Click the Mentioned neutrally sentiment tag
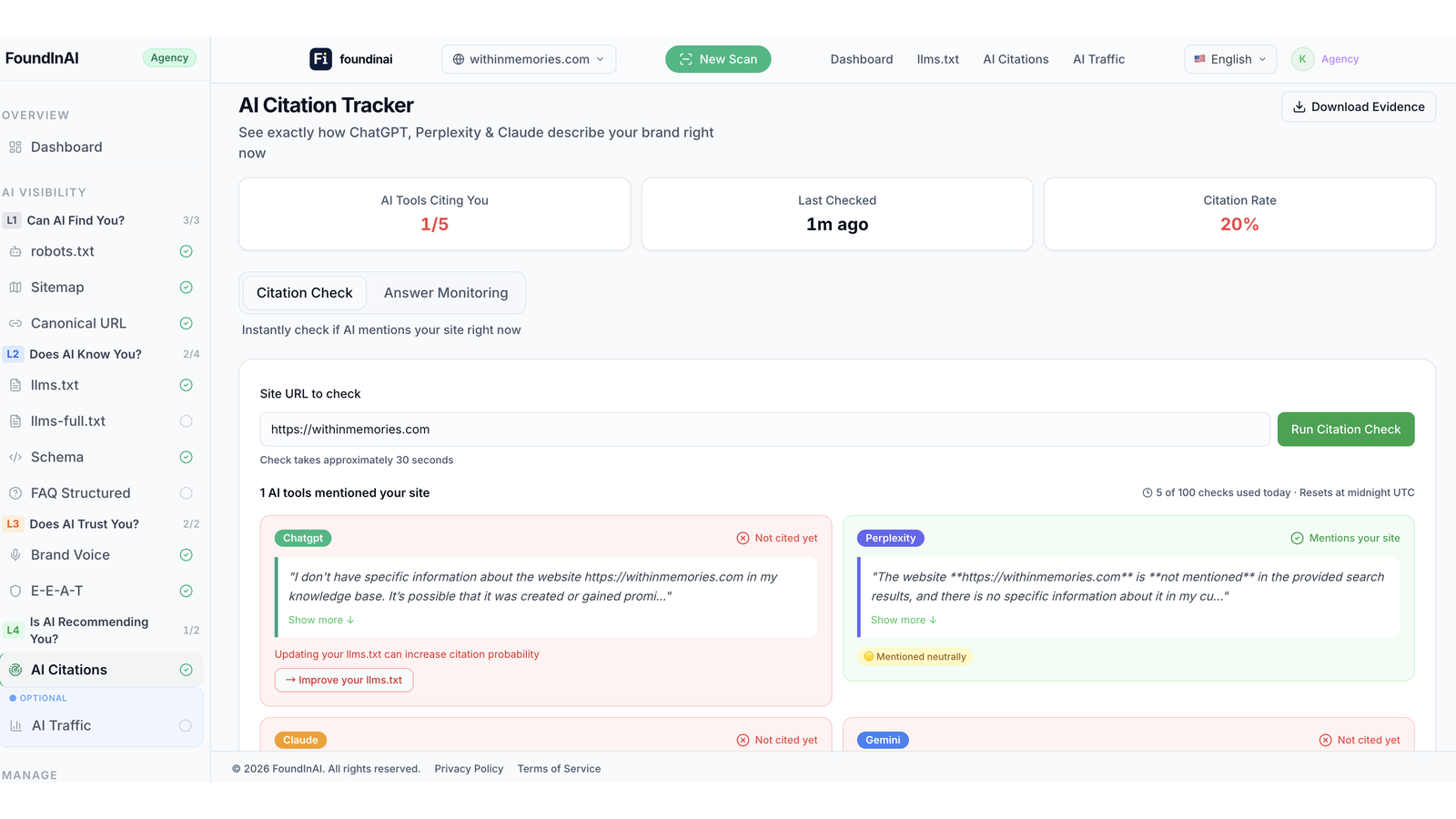Screen dimensions: 1456x819 915,656
